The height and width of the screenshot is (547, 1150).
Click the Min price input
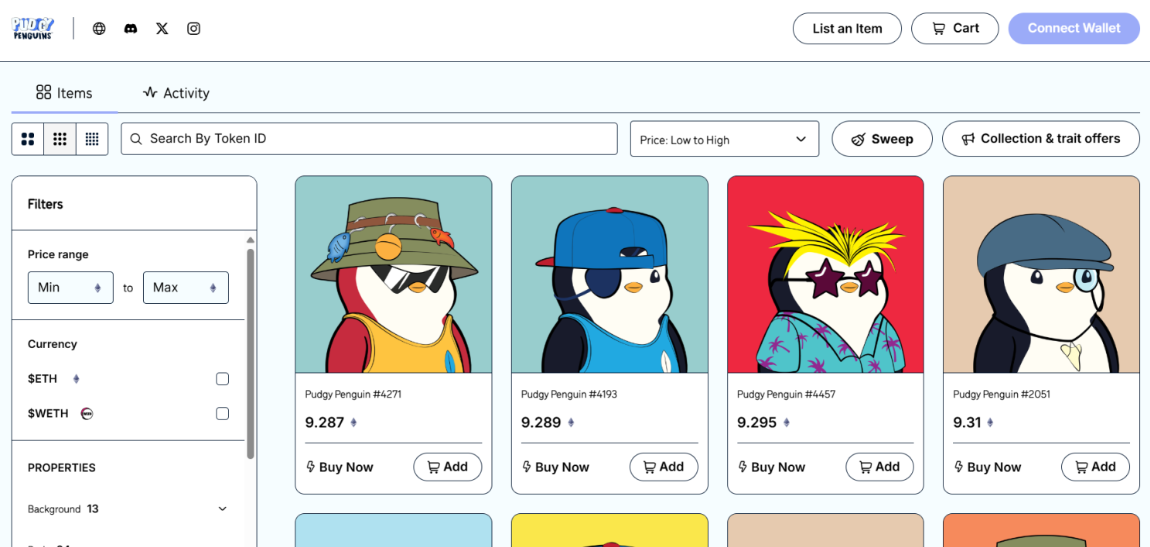click(70, 287)
